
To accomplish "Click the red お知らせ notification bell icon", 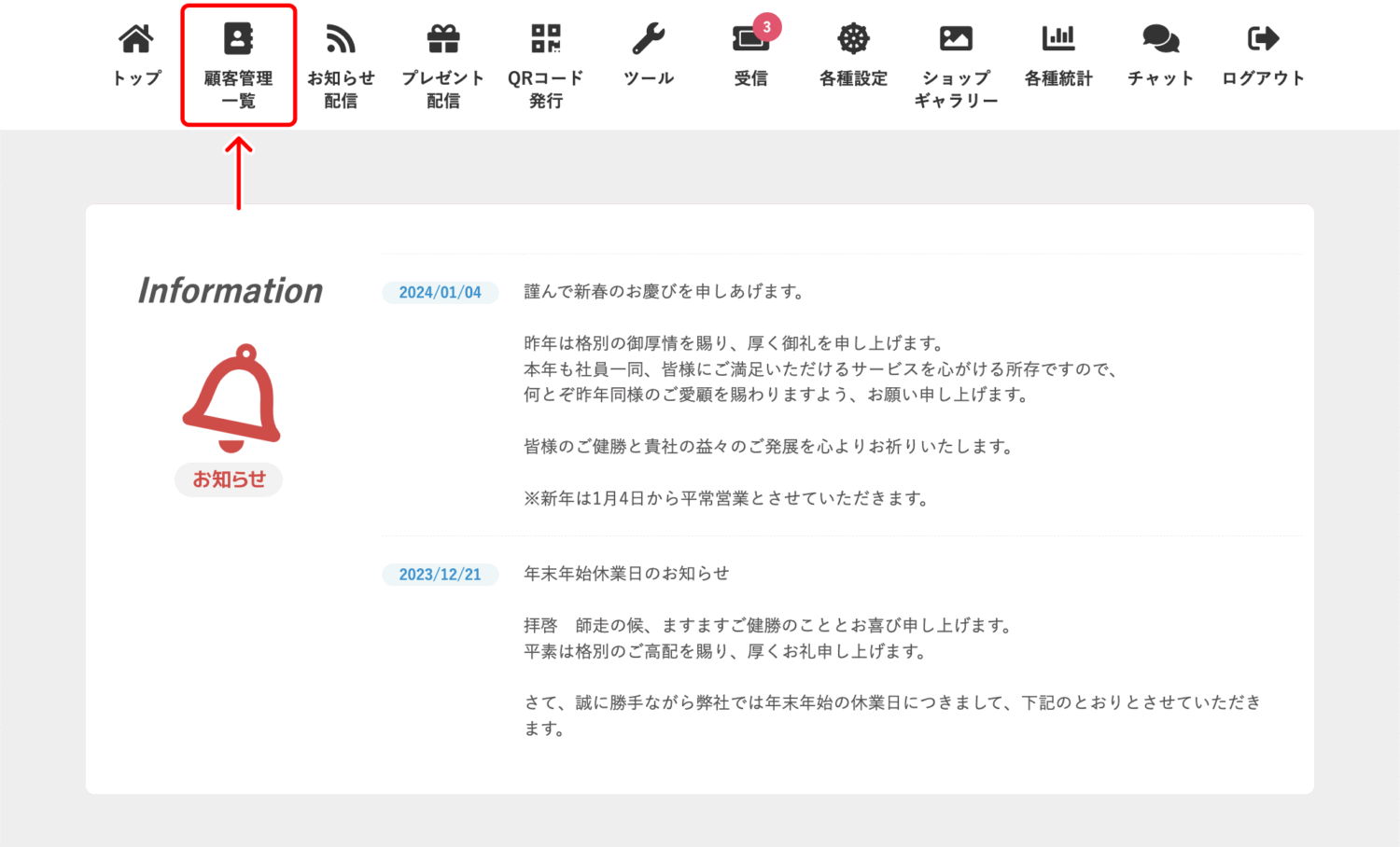I will click(229, 396).
